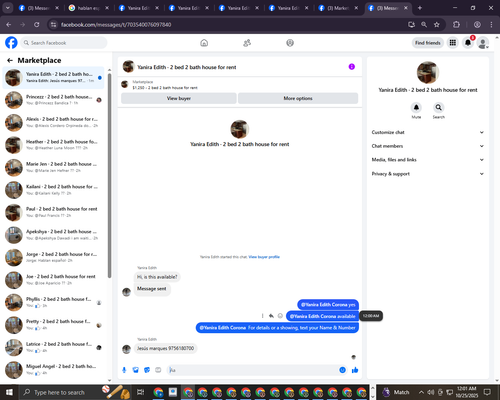The image size is (500, 400).
Task: Open the Latrice conversation
Action: [54, 347]
